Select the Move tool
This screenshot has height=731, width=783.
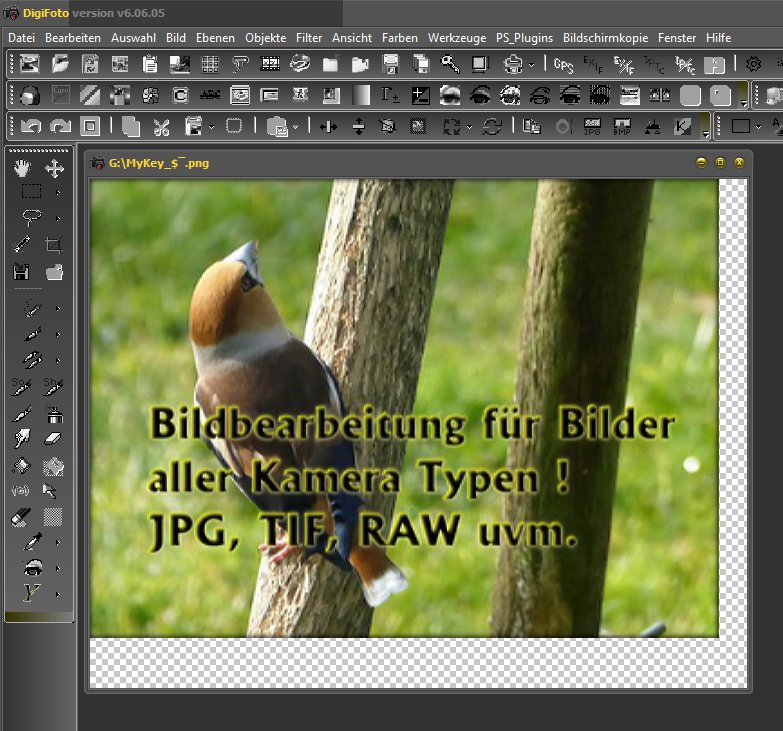[54, 168]
